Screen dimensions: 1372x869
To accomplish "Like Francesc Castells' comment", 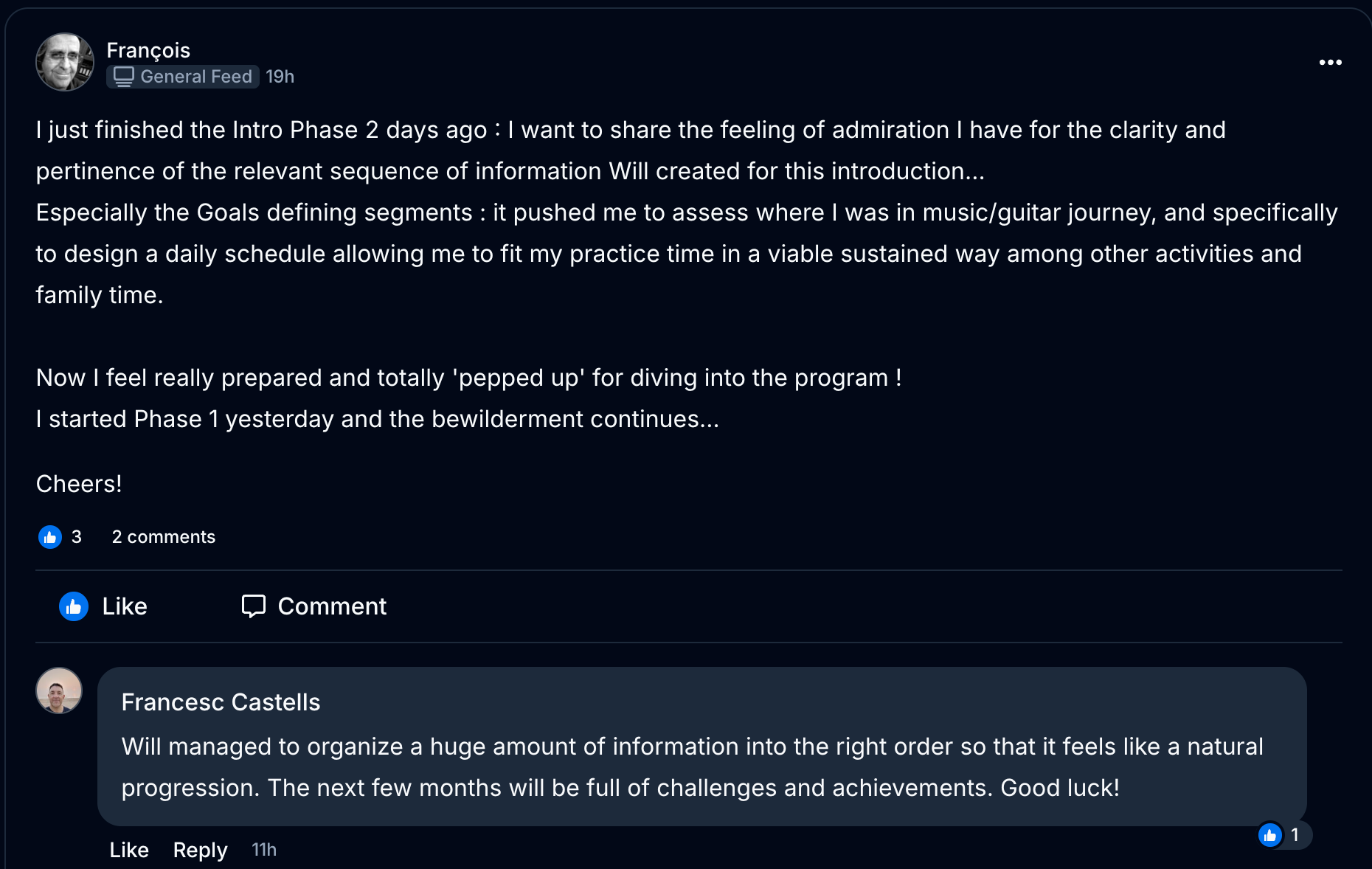I will pyautogui.click(x=129, y=850).
